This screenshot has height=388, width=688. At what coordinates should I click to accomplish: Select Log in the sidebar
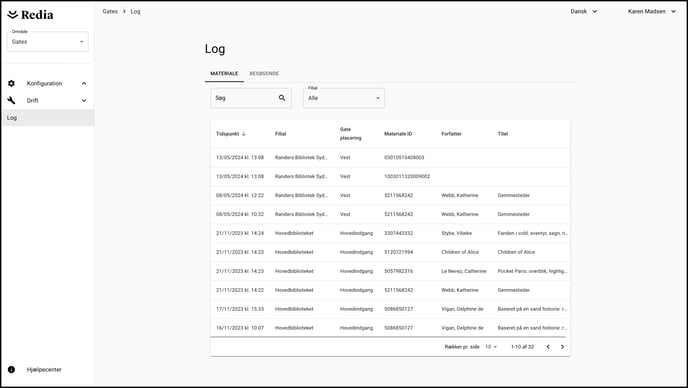click(48, 118)
